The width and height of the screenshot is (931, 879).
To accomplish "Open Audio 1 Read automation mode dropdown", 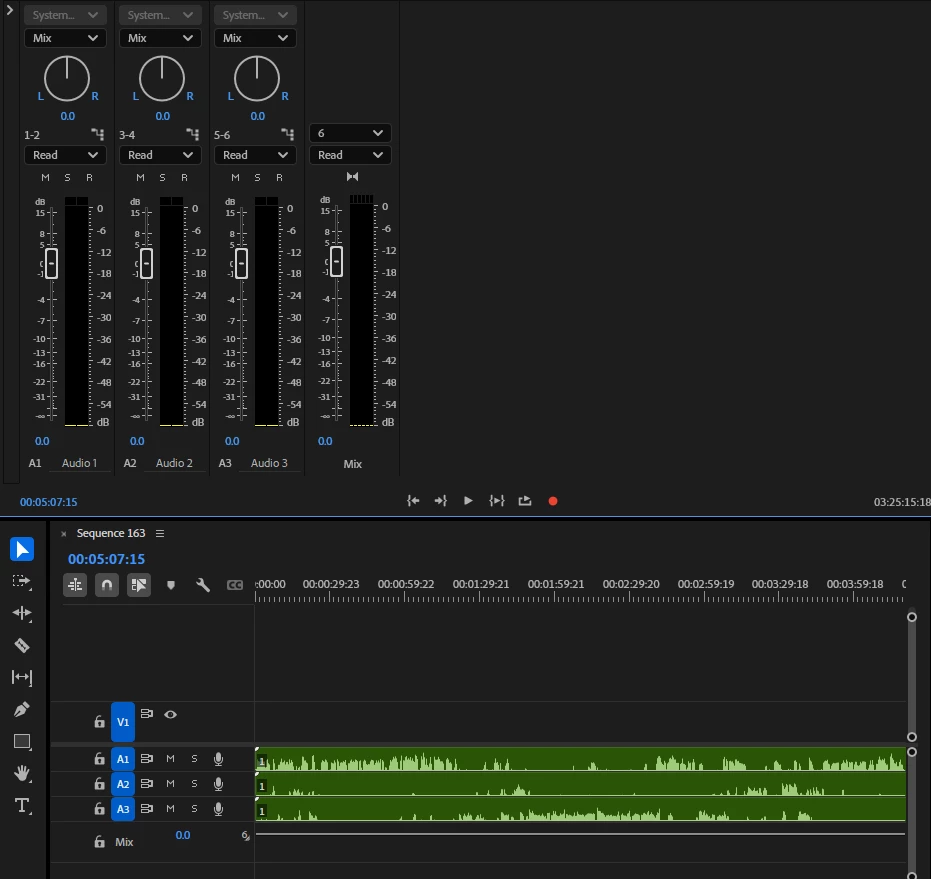I will click(x=65, y=155).
